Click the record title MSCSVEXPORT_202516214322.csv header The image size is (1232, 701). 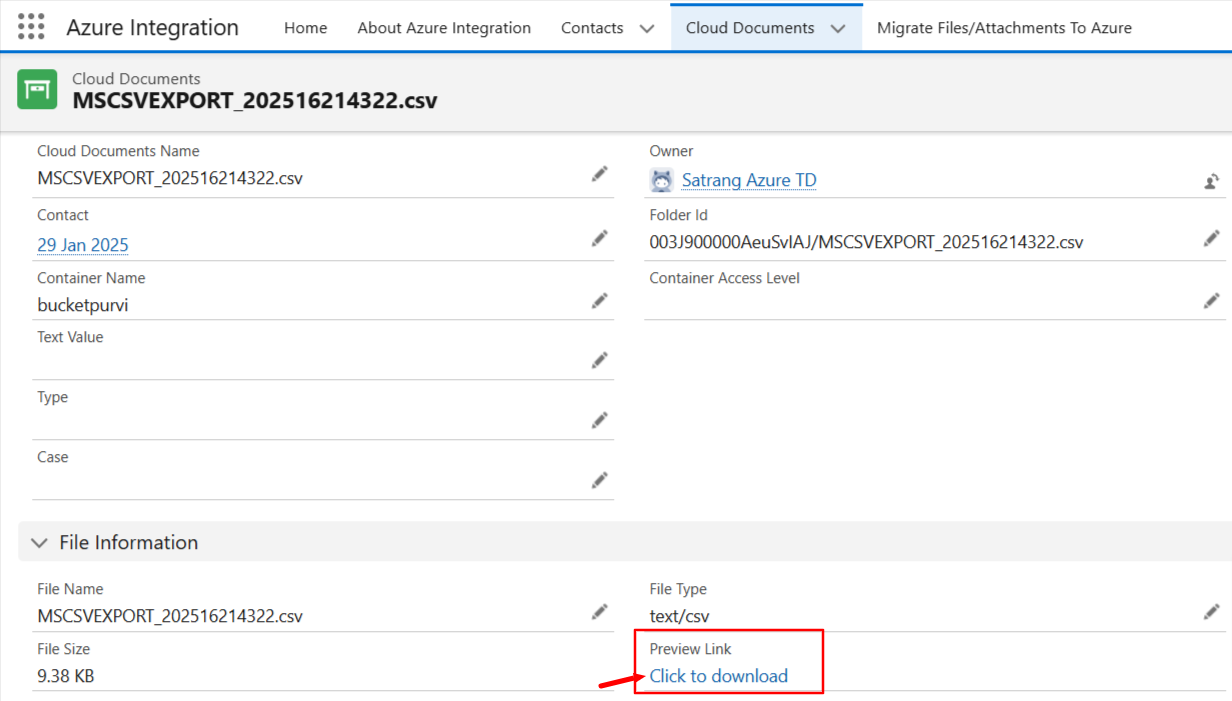[x=255, y=100]
